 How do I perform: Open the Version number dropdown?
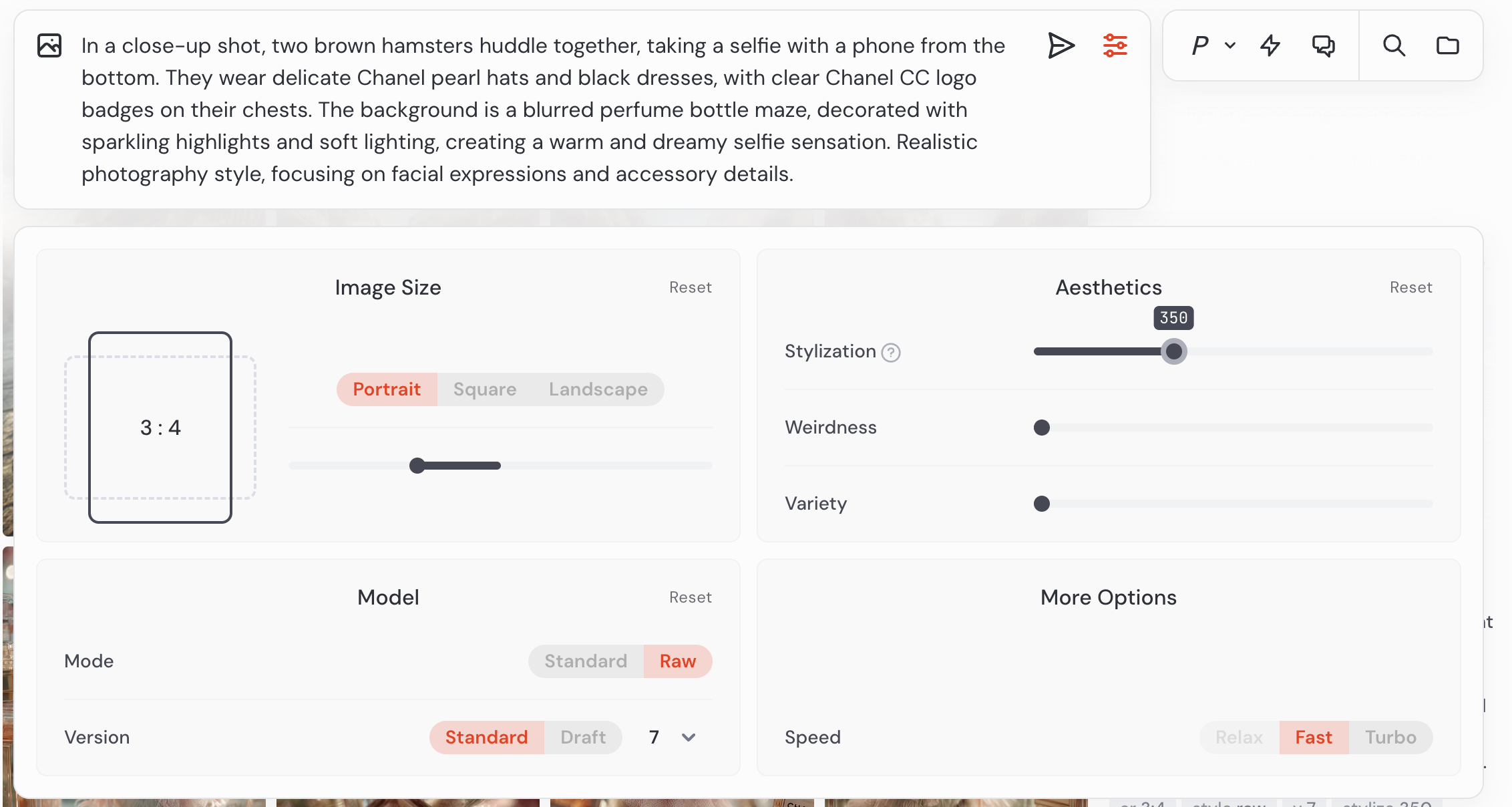point(670,737)
